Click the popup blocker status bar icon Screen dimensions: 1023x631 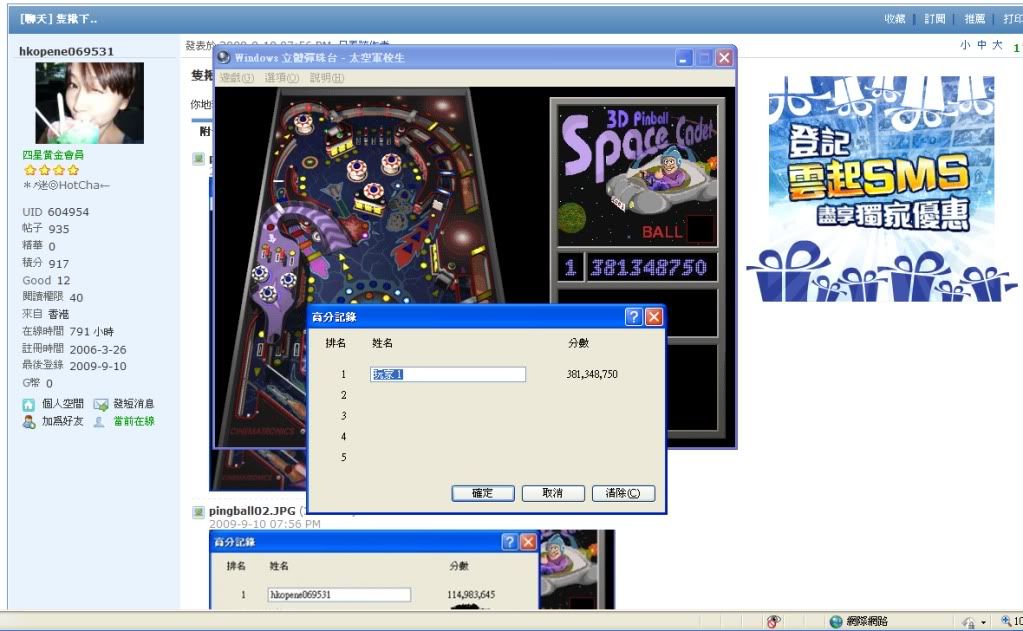coord(774,621)
